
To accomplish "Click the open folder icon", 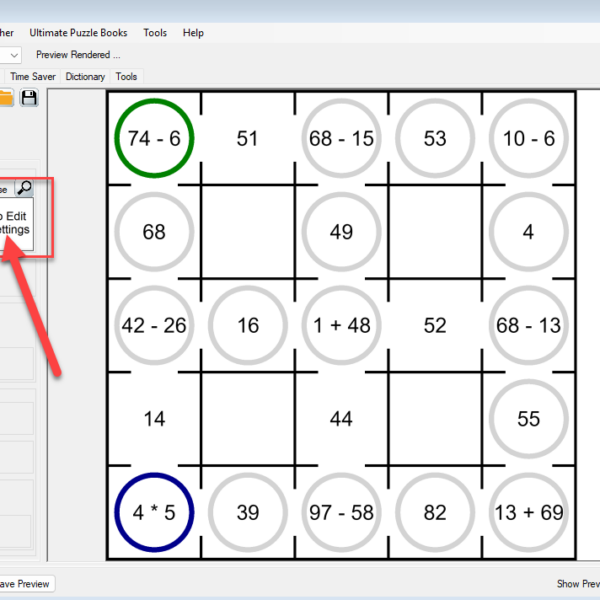I will [6, 97].
